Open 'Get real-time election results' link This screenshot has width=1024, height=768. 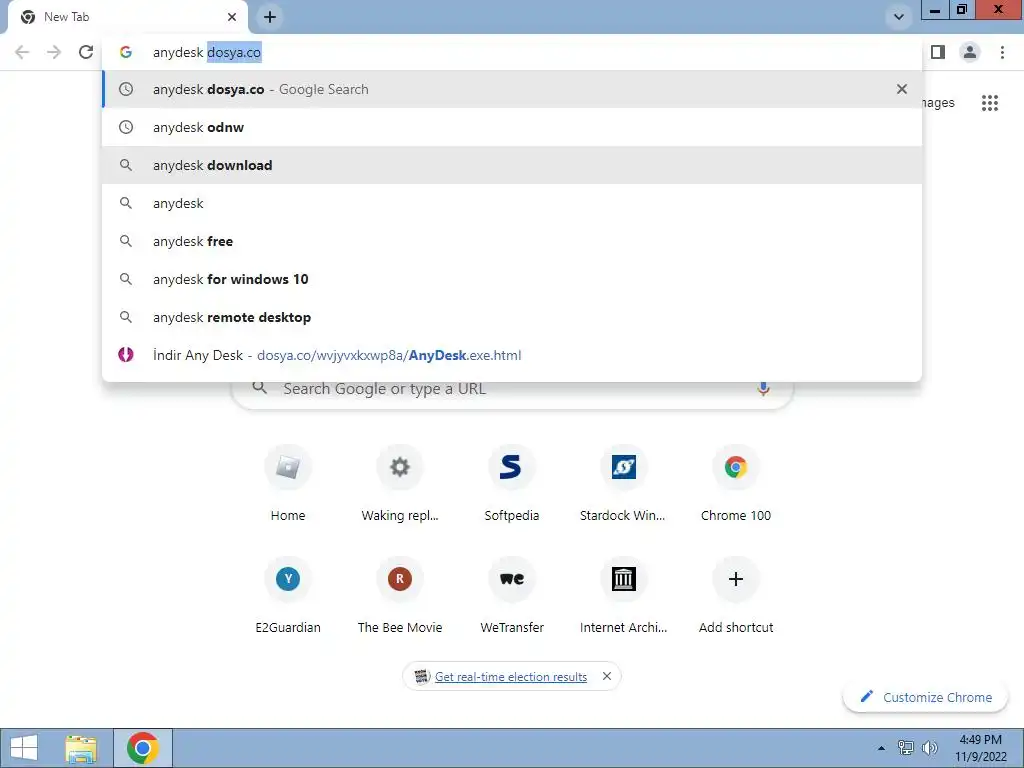(511, 677)
